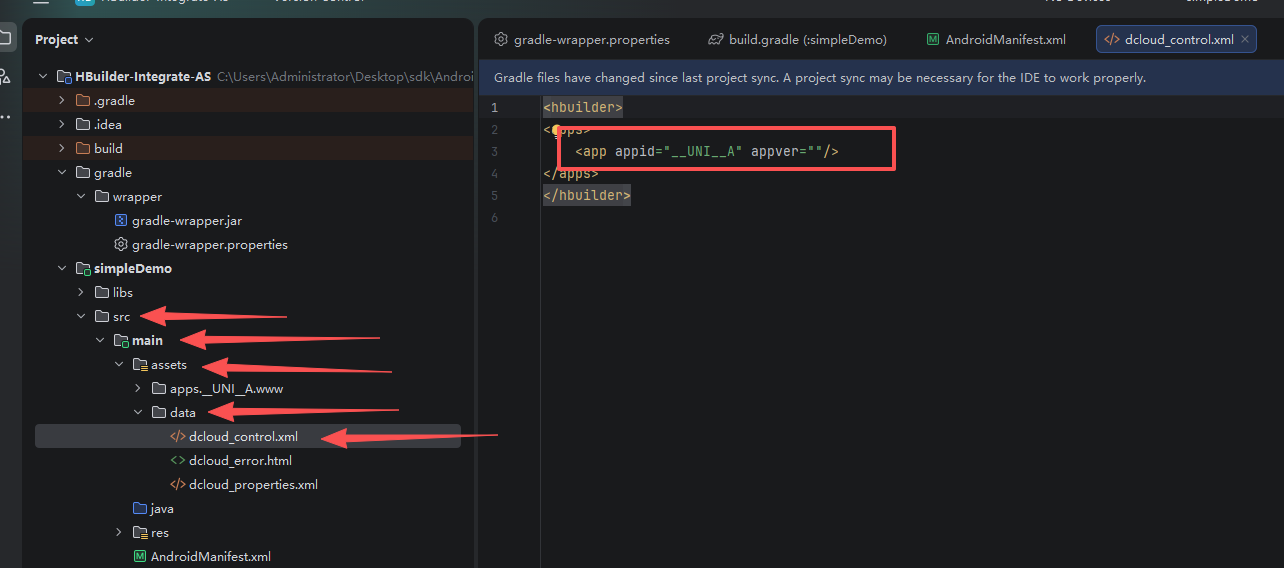
Task: Open the tool window below Project icon
Action: (x=6, y=77)
